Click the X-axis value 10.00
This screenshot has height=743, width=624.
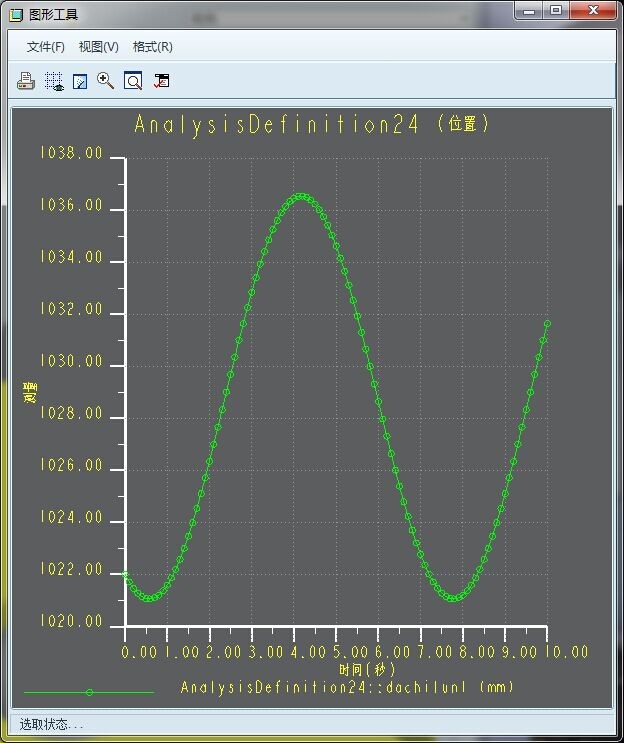(x=566, y=652)
